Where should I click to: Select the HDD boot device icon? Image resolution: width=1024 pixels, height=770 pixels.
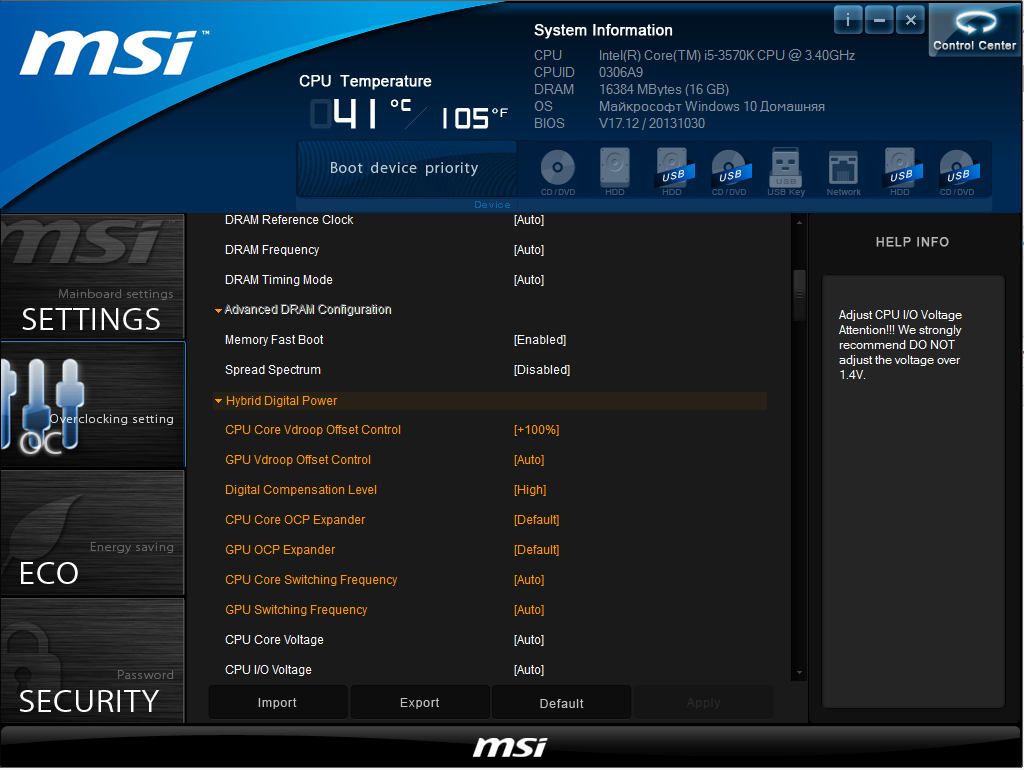click(615, 172)
